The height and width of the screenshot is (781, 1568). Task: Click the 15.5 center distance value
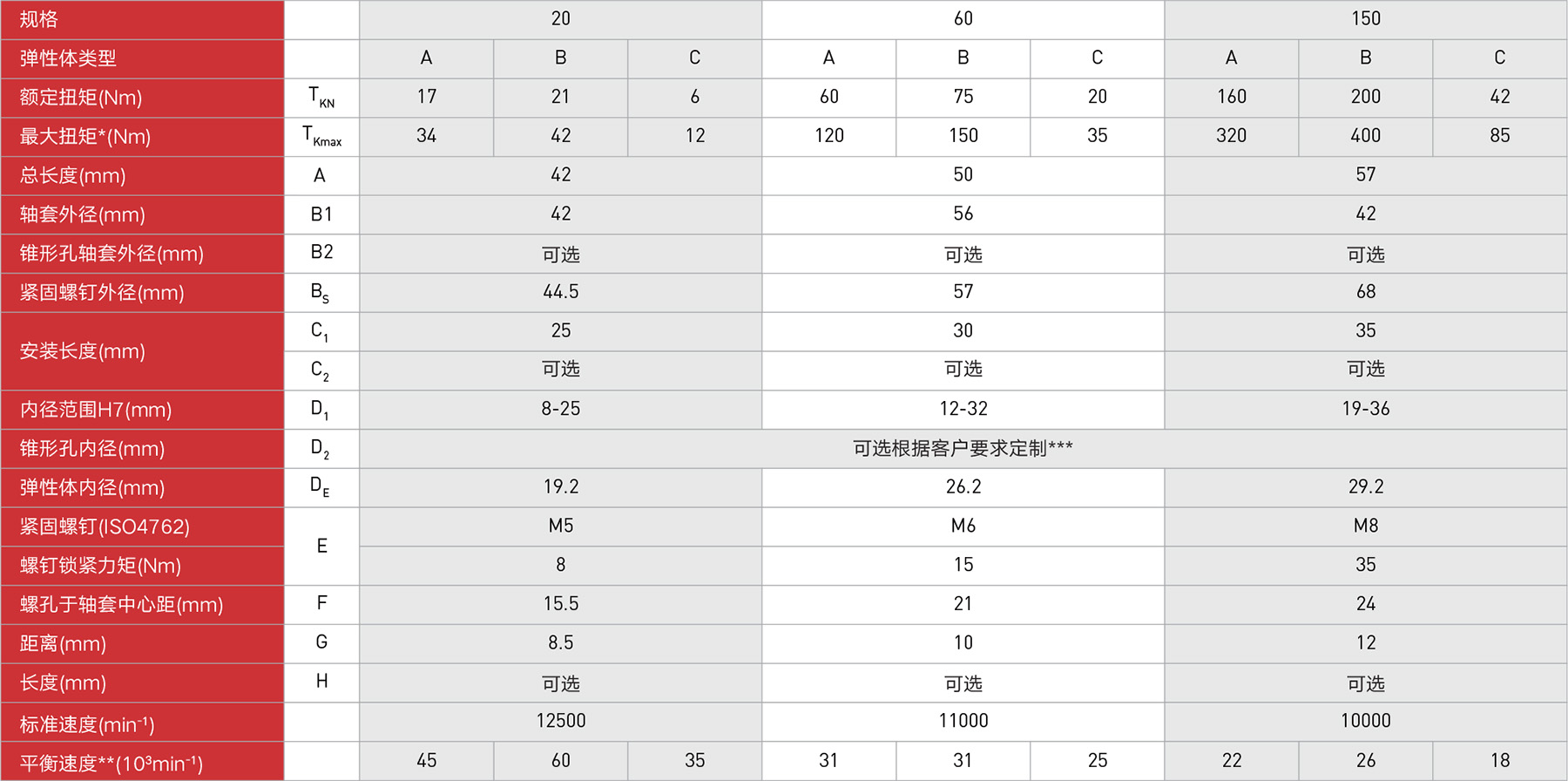(x=560, y=605)
